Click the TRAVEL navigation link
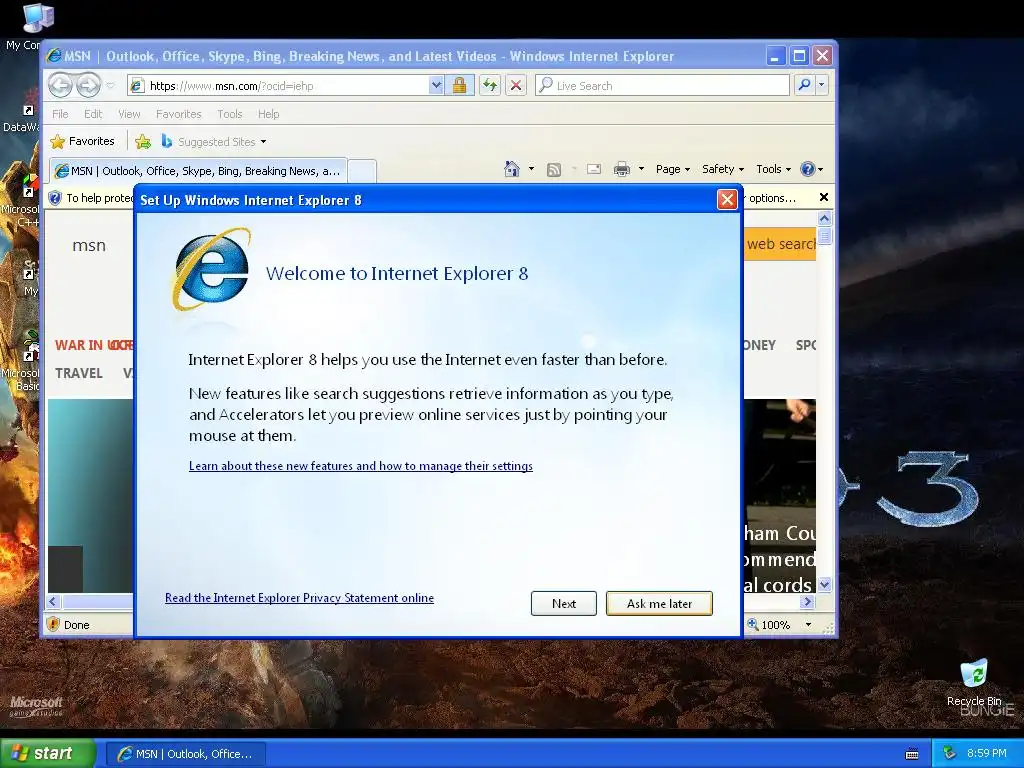This screenshot has width=1024, height=768. (x=79, y=373)
